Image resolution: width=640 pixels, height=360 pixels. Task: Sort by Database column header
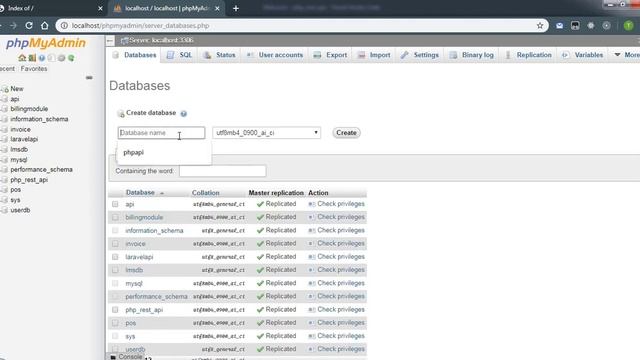pyautogui.click(x=140, y=193)
